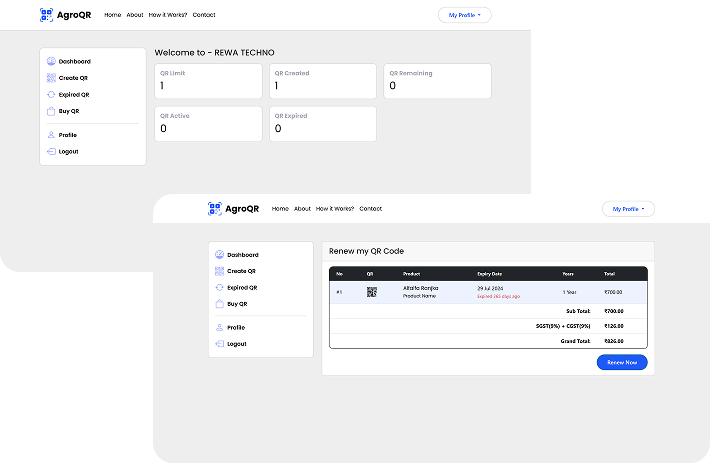The image size is (710, 463).
Task: Expand the My Profile dropdown in the upper window
Action: pos(464,15)
